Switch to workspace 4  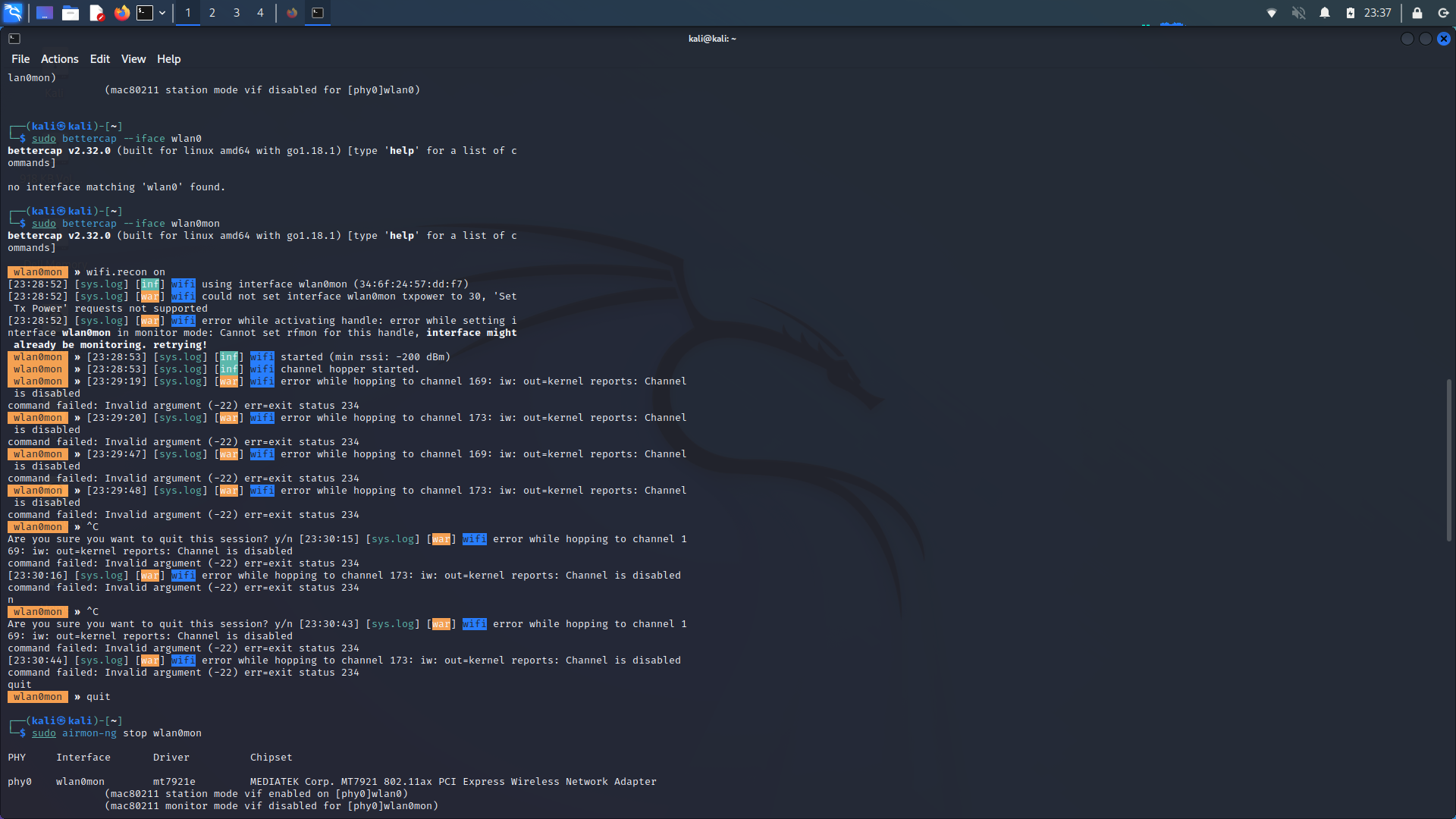(x=260, y=13)
